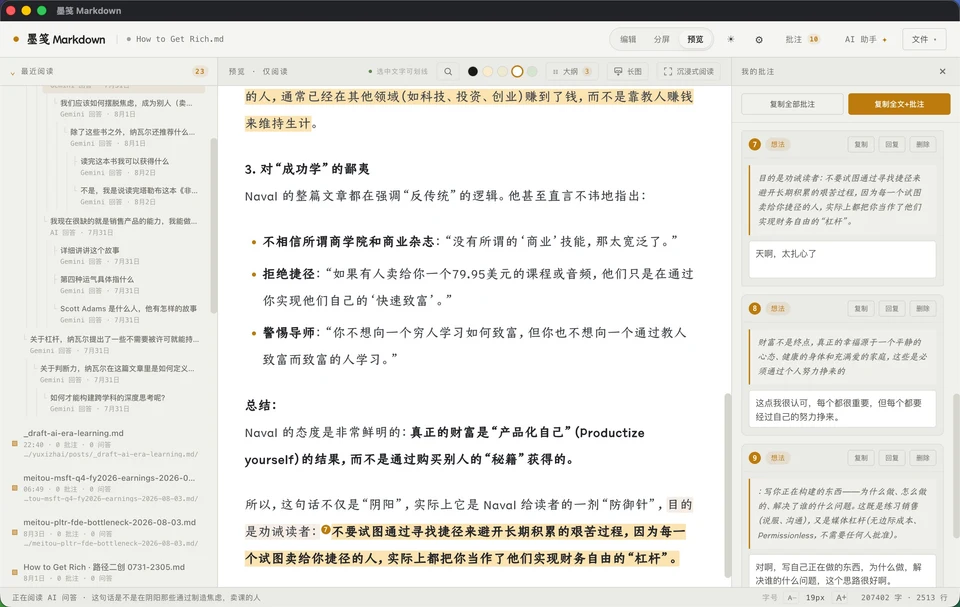
Task: Select the beige highlight color
Action: (x=502, y=72)
